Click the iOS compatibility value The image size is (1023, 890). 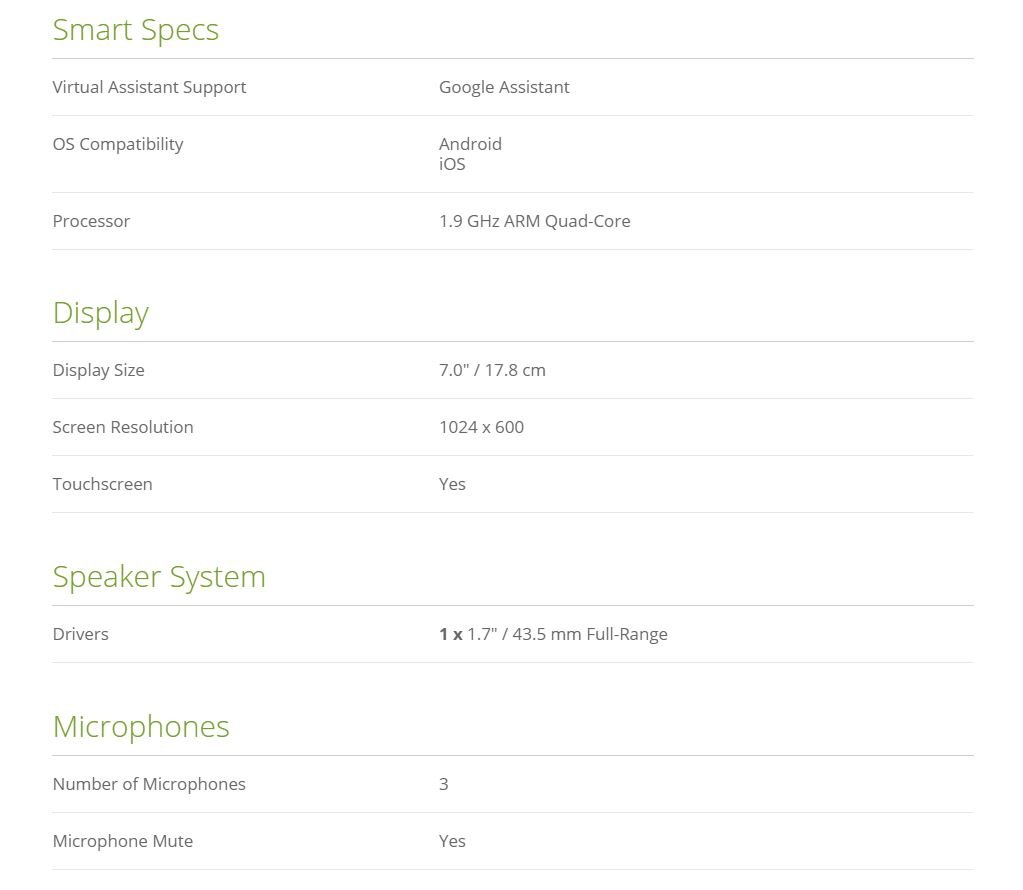click(452, 164)
